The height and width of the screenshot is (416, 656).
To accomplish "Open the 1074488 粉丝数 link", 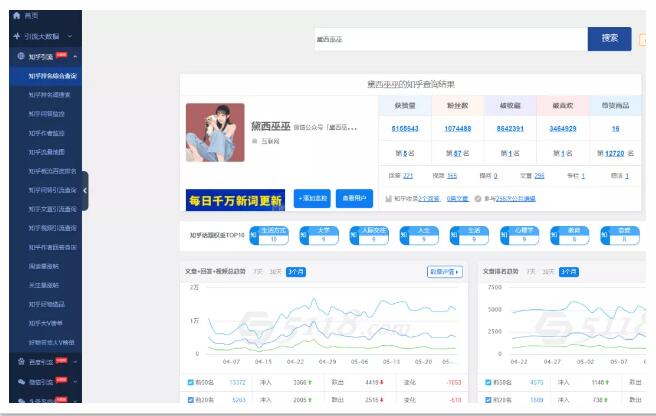I will click(458, 128).
